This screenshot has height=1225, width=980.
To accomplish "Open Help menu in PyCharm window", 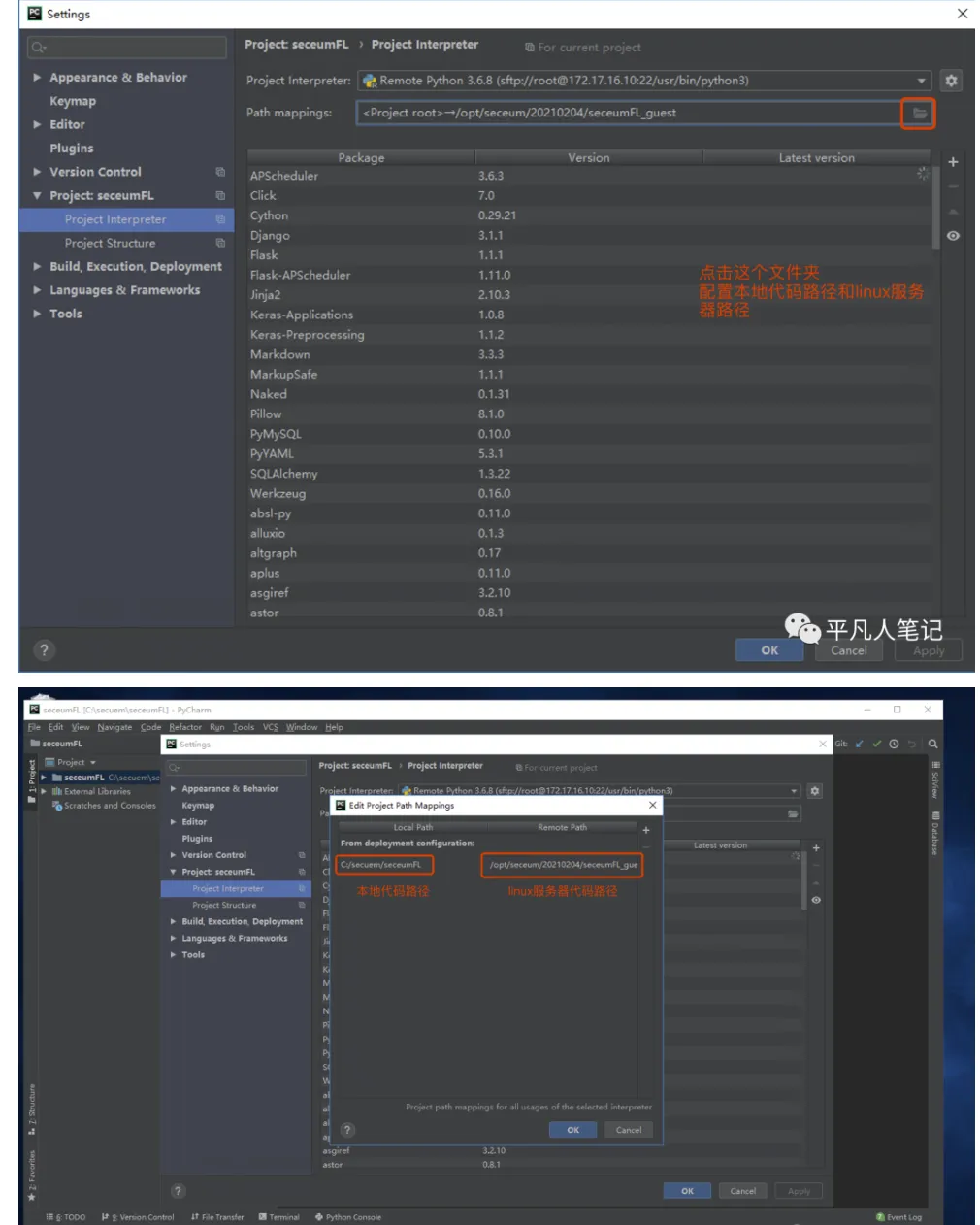I will [334, 727].
